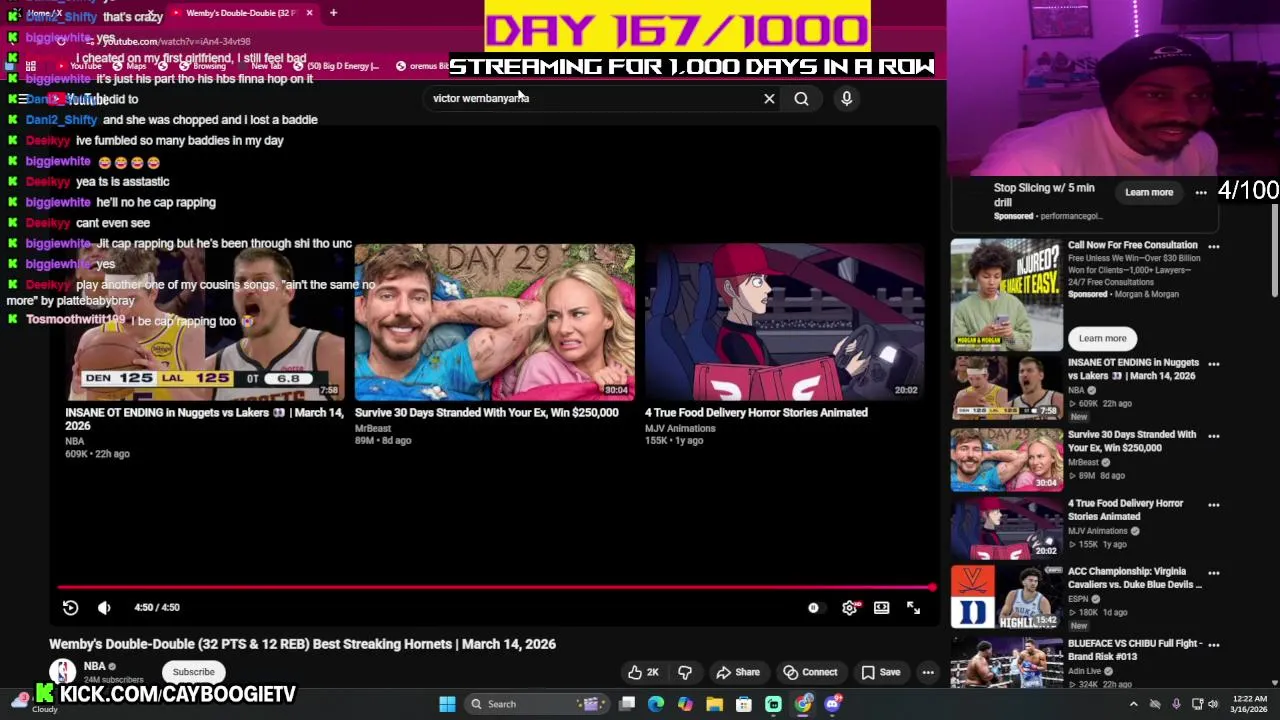This screenshot has width=1280, height=720.
Task: Click the sidebar scrollbar of recommendations
Action: [1275, 250]
